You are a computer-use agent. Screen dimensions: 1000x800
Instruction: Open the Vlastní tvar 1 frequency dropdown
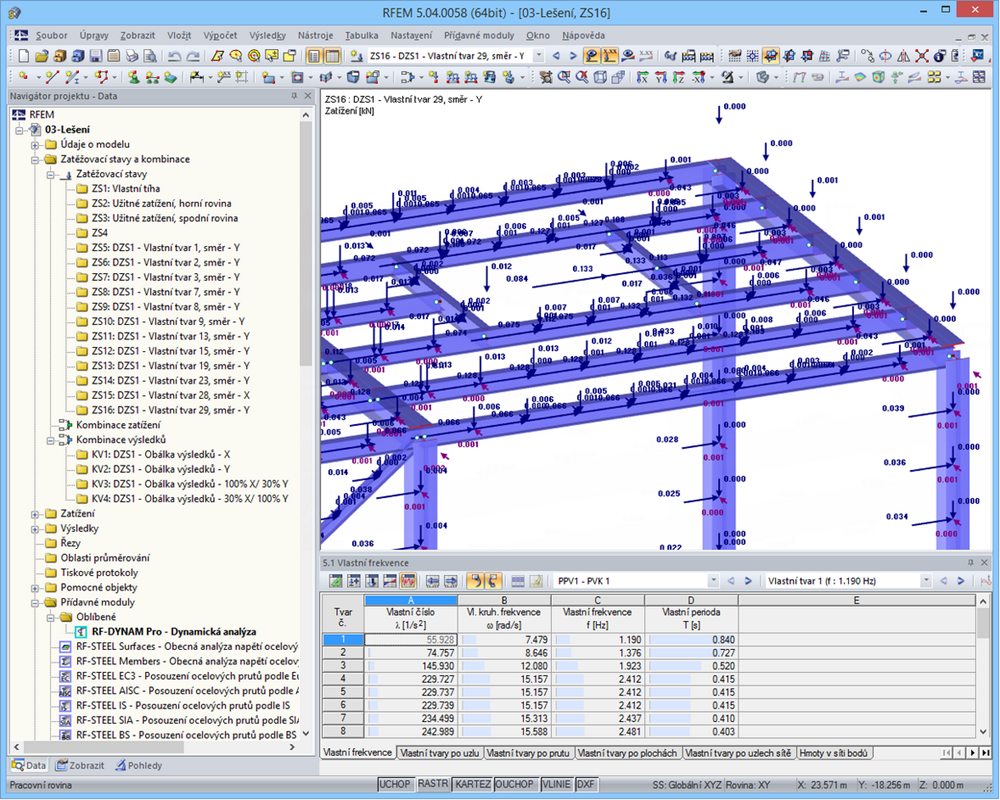pyautogui.click(x=927, y=580)
